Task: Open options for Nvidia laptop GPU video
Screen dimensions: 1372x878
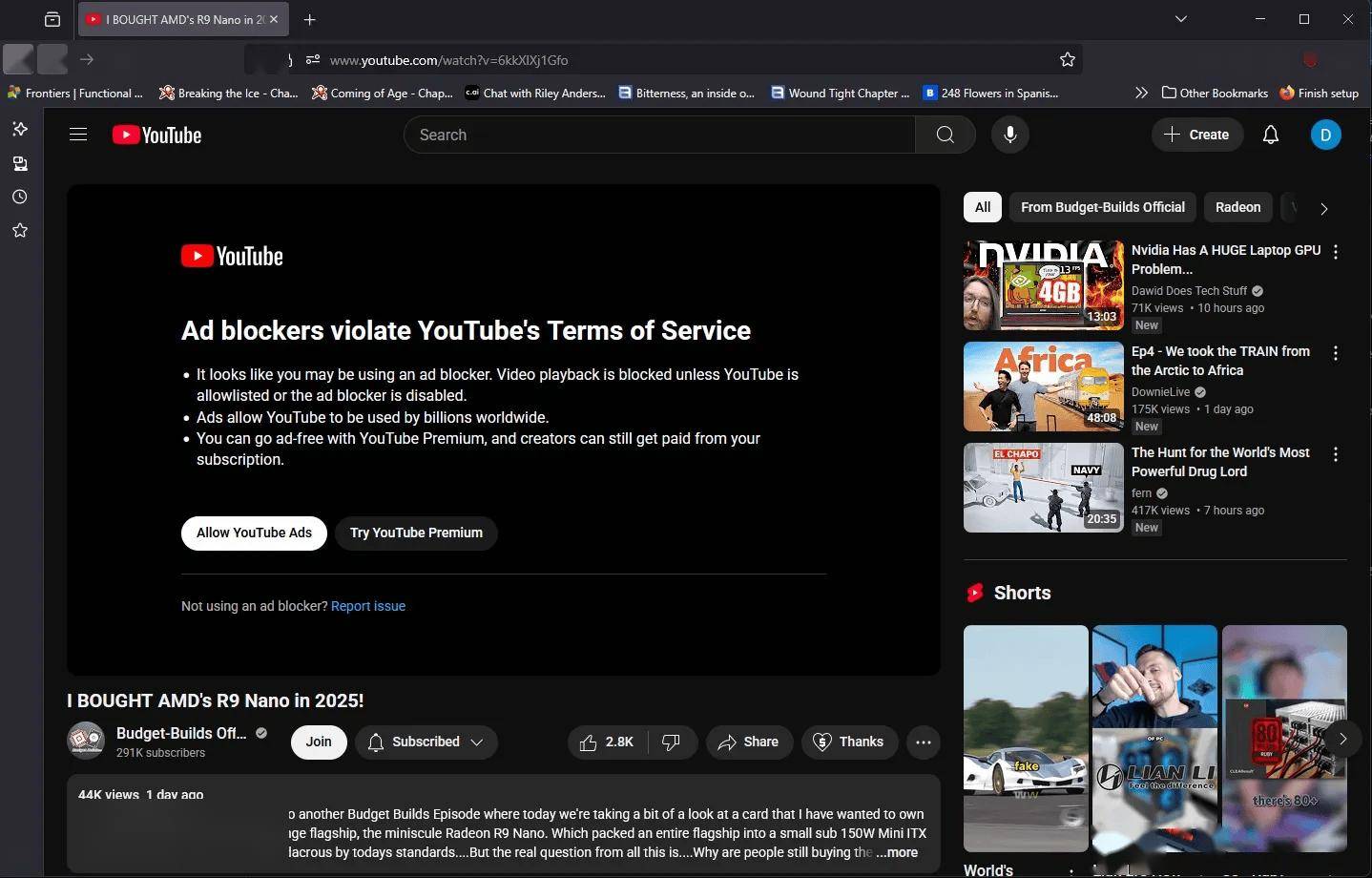Action: 1336,252
